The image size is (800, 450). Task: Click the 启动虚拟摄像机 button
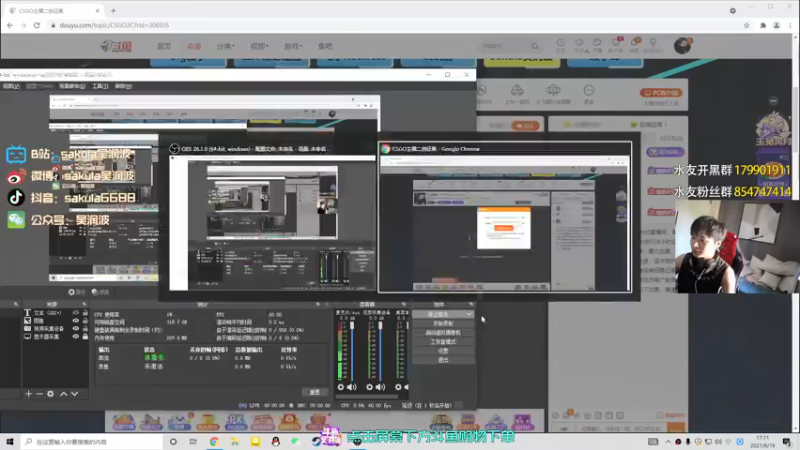coord(443,333)
